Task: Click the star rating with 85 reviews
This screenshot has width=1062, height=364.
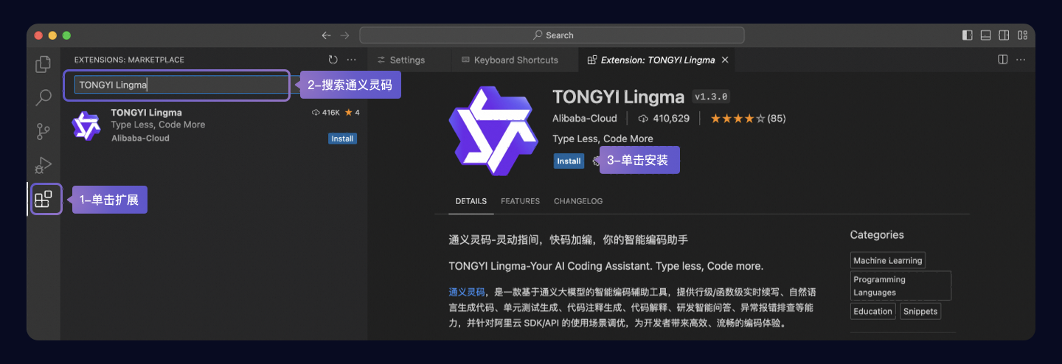Action: pos(748,118)
